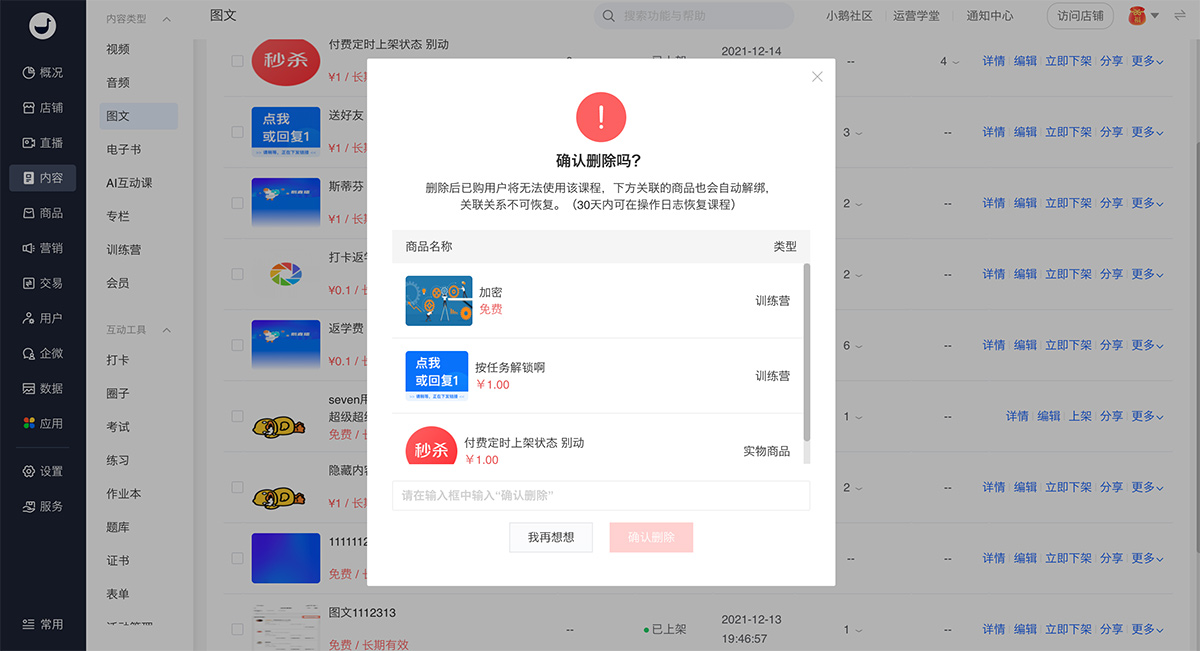Expand 更多 dropdown in the first row
This screenshot has height=651, width=1200.
[x=1147, y=61]
